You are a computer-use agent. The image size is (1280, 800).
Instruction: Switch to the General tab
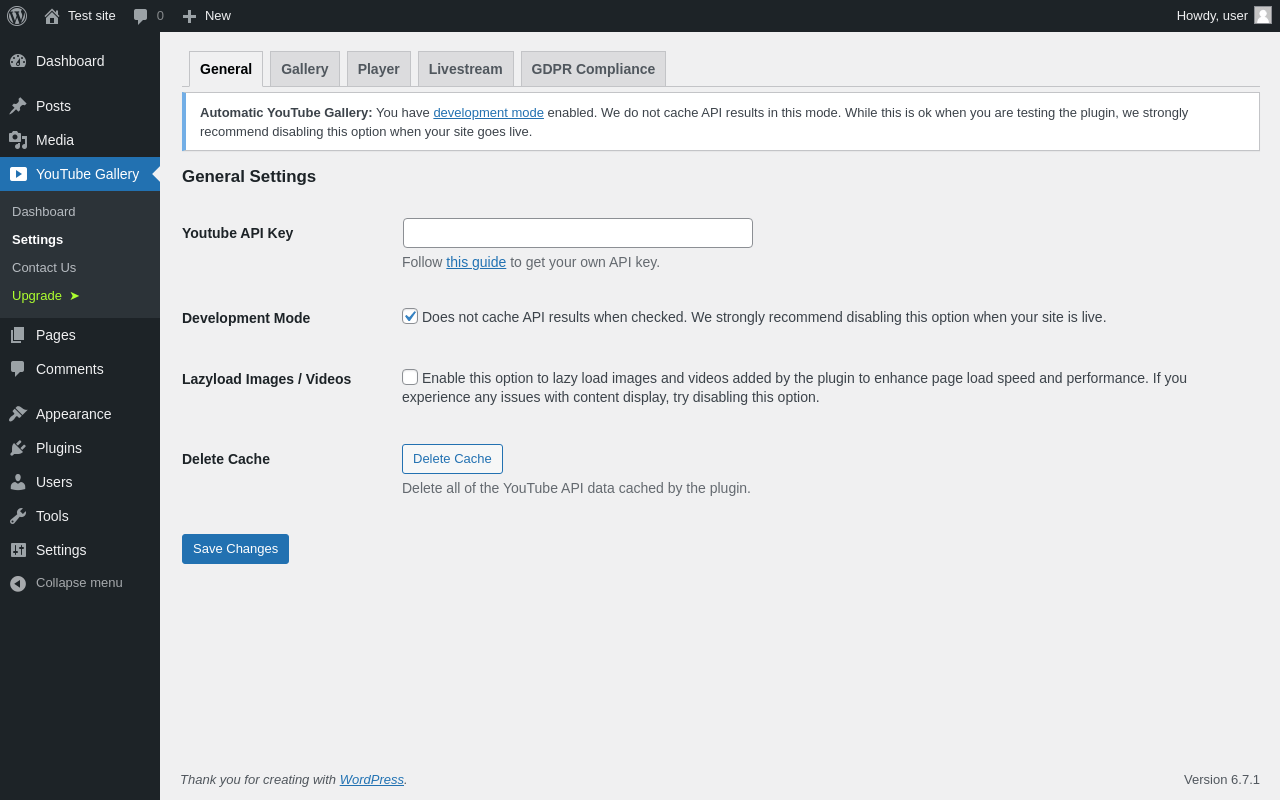click(226, 69)
